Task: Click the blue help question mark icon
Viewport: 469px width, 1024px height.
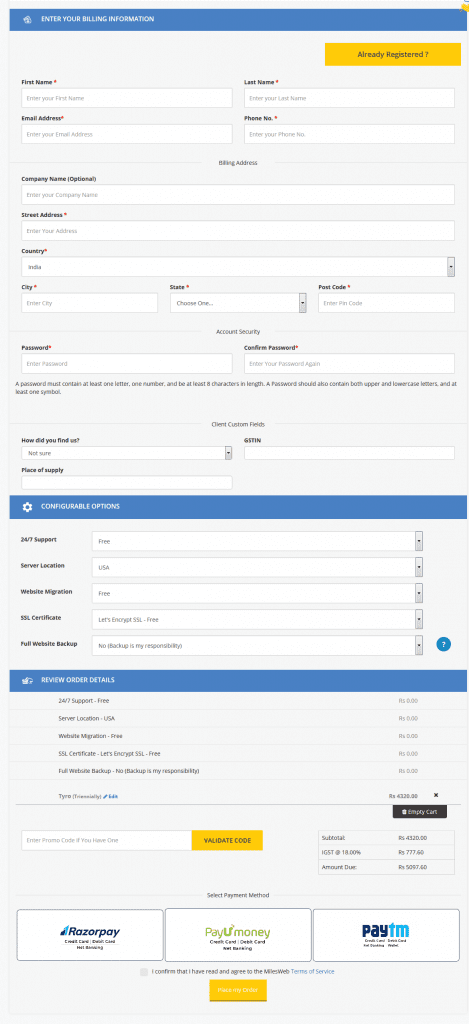Action: coord(444,645)
